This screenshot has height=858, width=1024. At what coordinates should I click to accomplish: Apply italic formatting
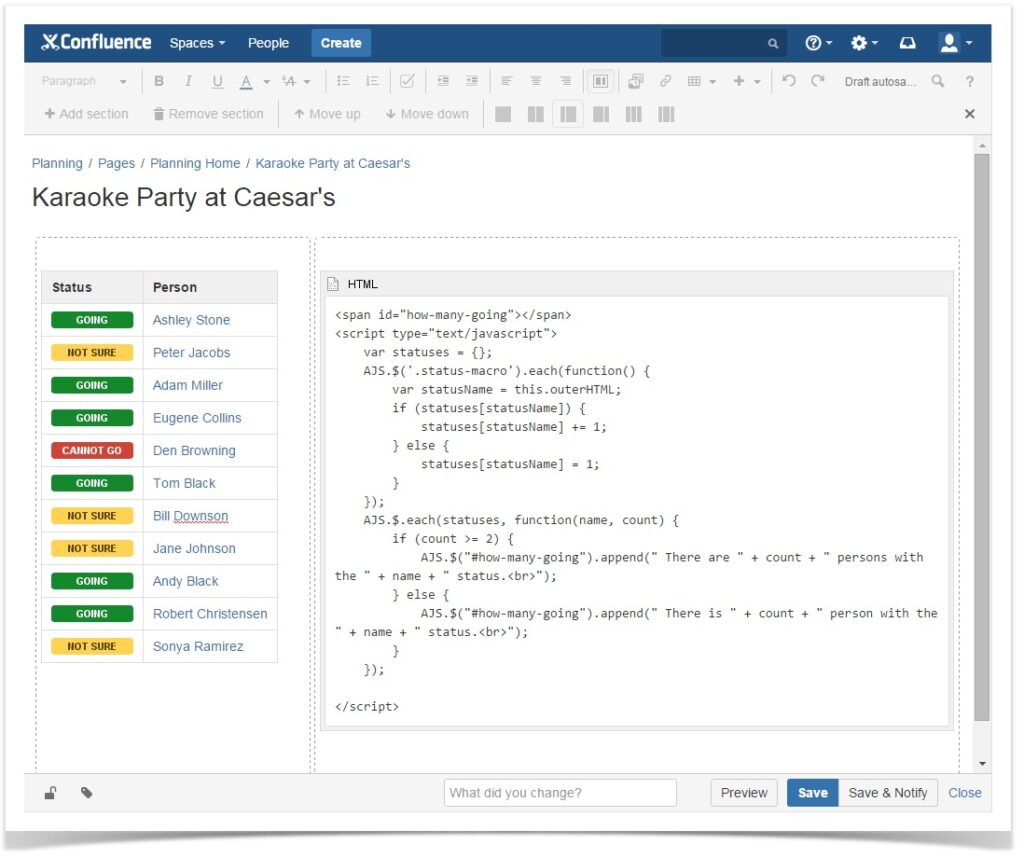188,81
